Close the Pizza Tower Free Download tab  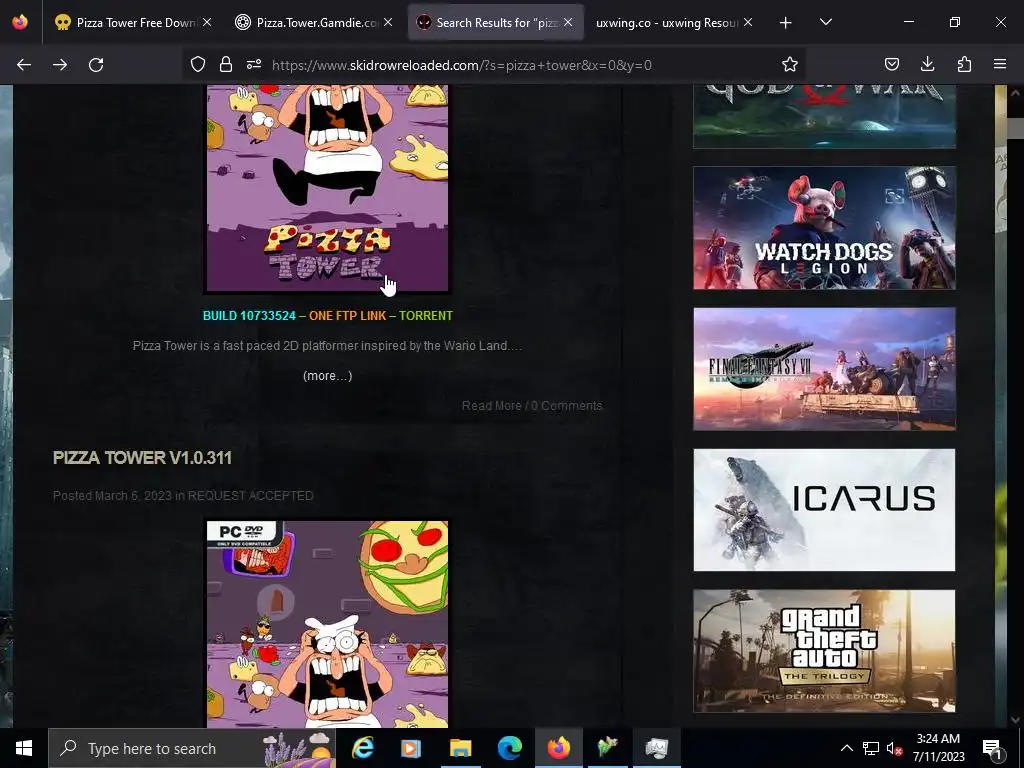[207, 22]
